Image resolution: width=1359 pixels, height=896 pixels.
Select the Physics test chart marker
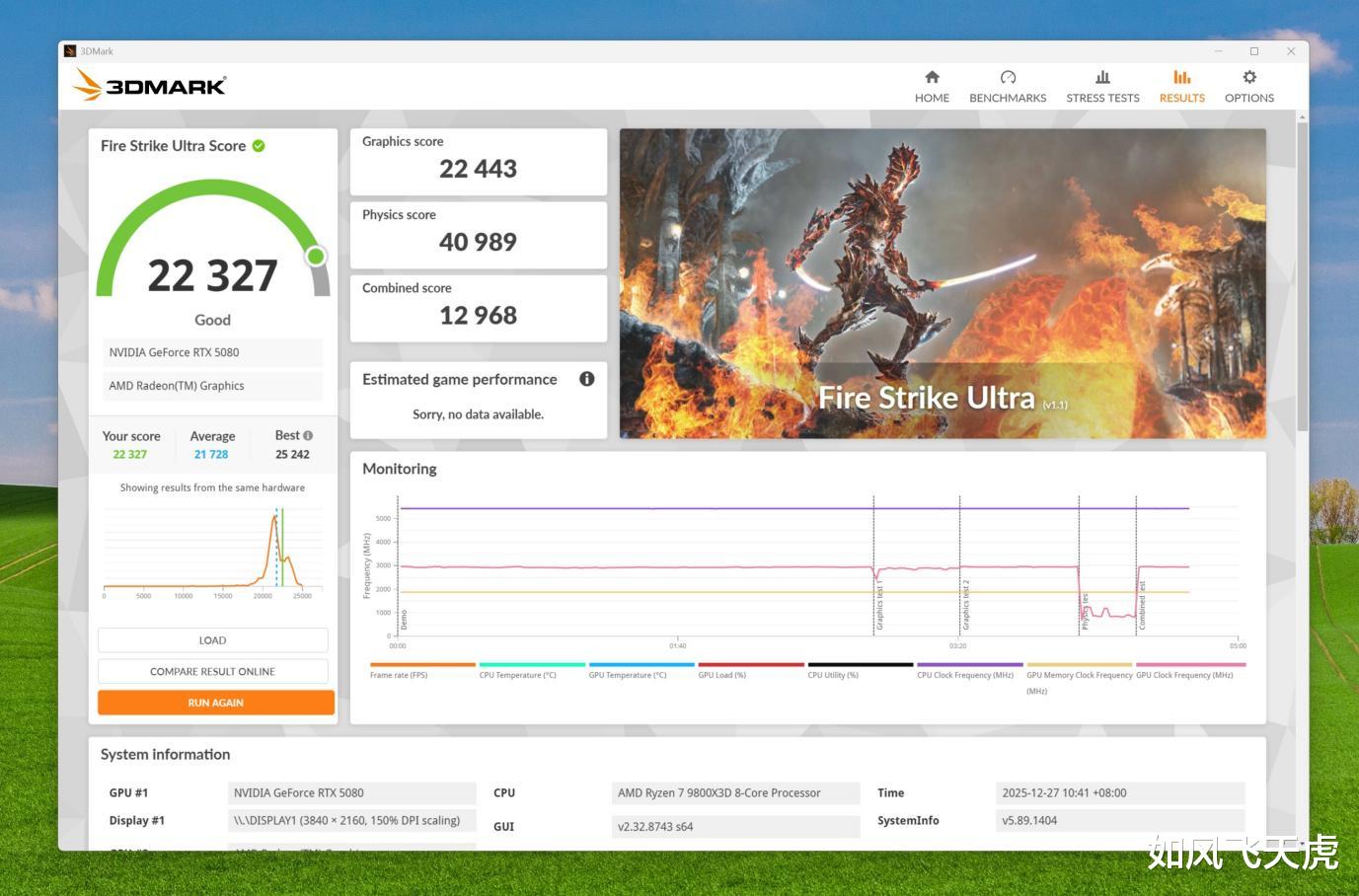(1085, 612)
